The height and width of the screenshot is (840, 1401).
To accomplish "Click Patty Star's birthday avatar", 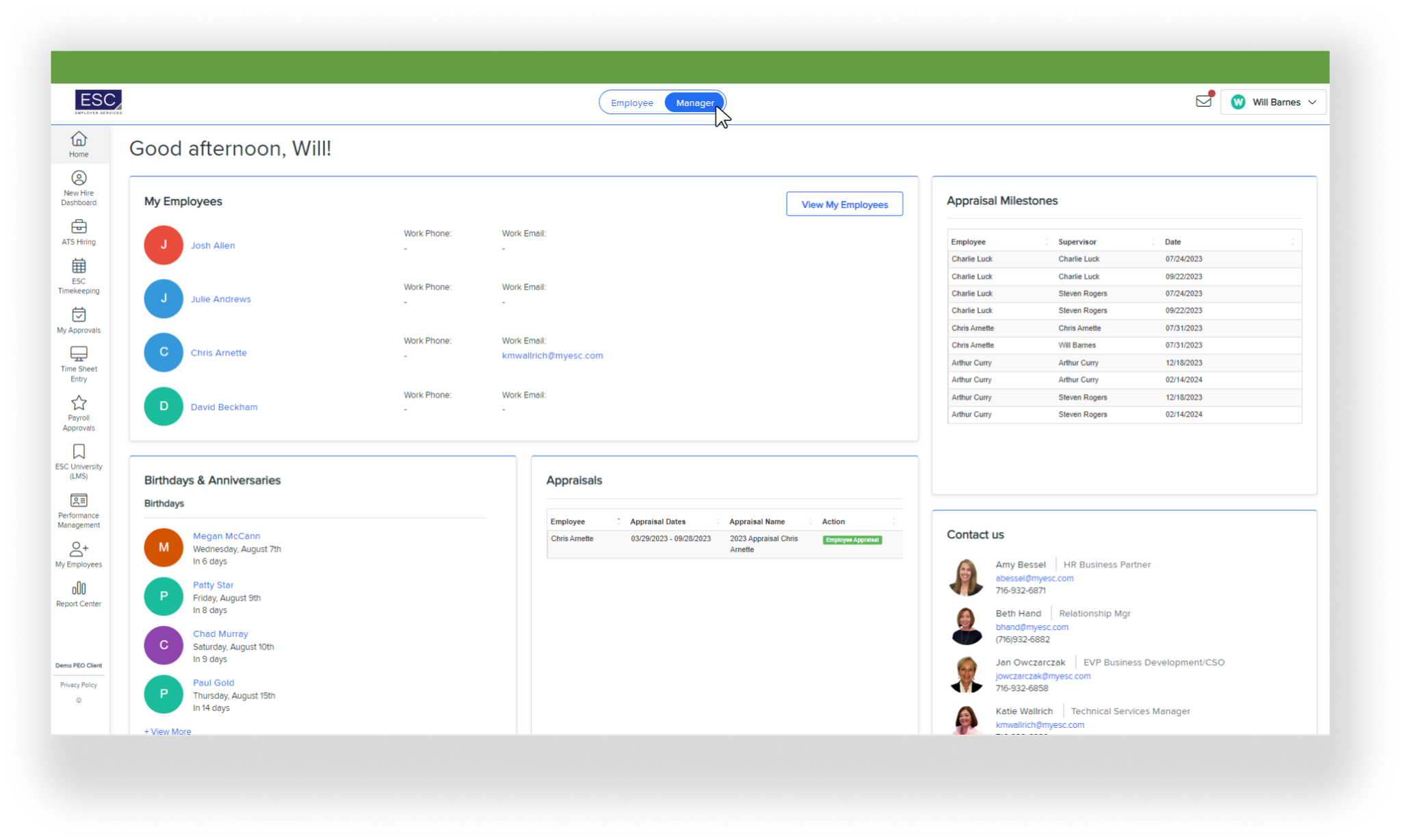I will pyautogui.click(x=163, y=596).
